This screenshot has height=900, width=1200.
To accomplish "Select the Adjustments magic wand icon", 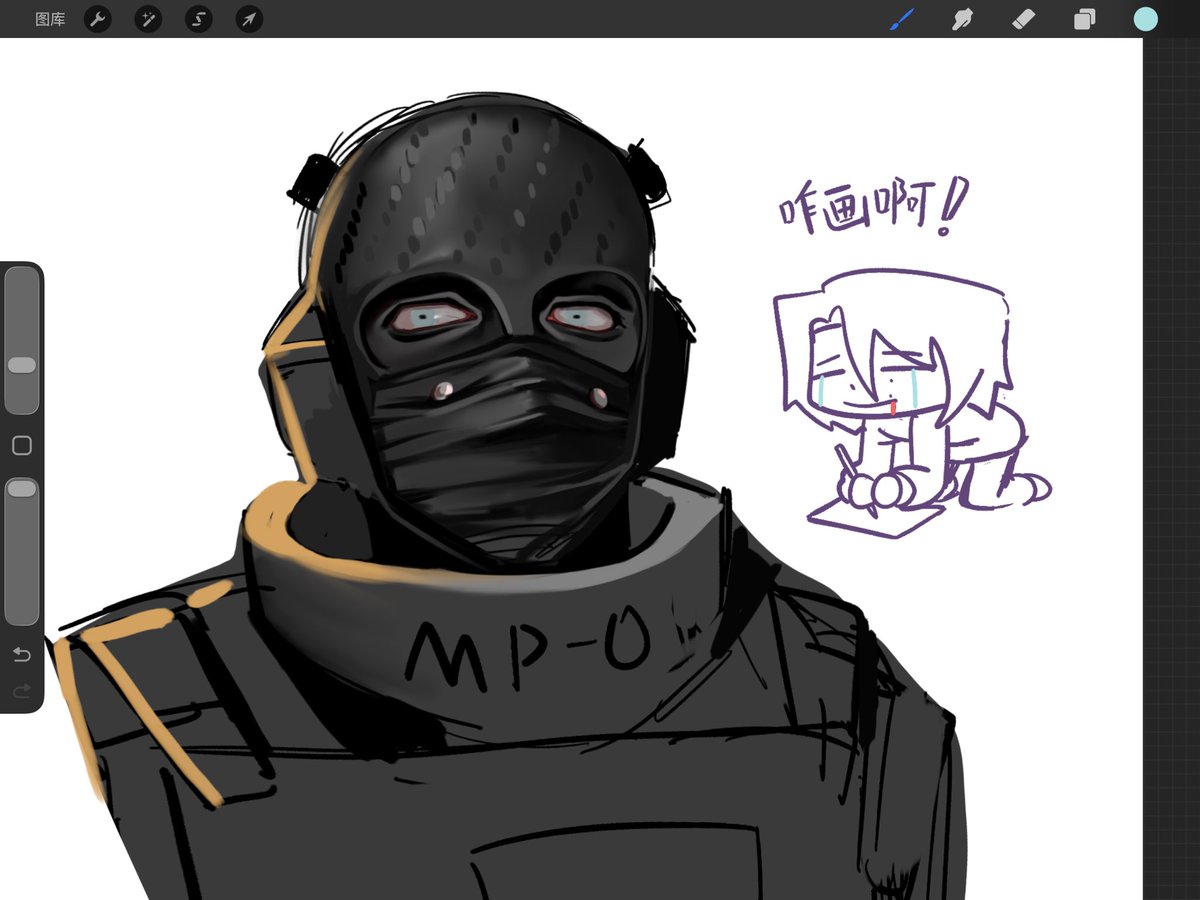I will coord(147,19).
